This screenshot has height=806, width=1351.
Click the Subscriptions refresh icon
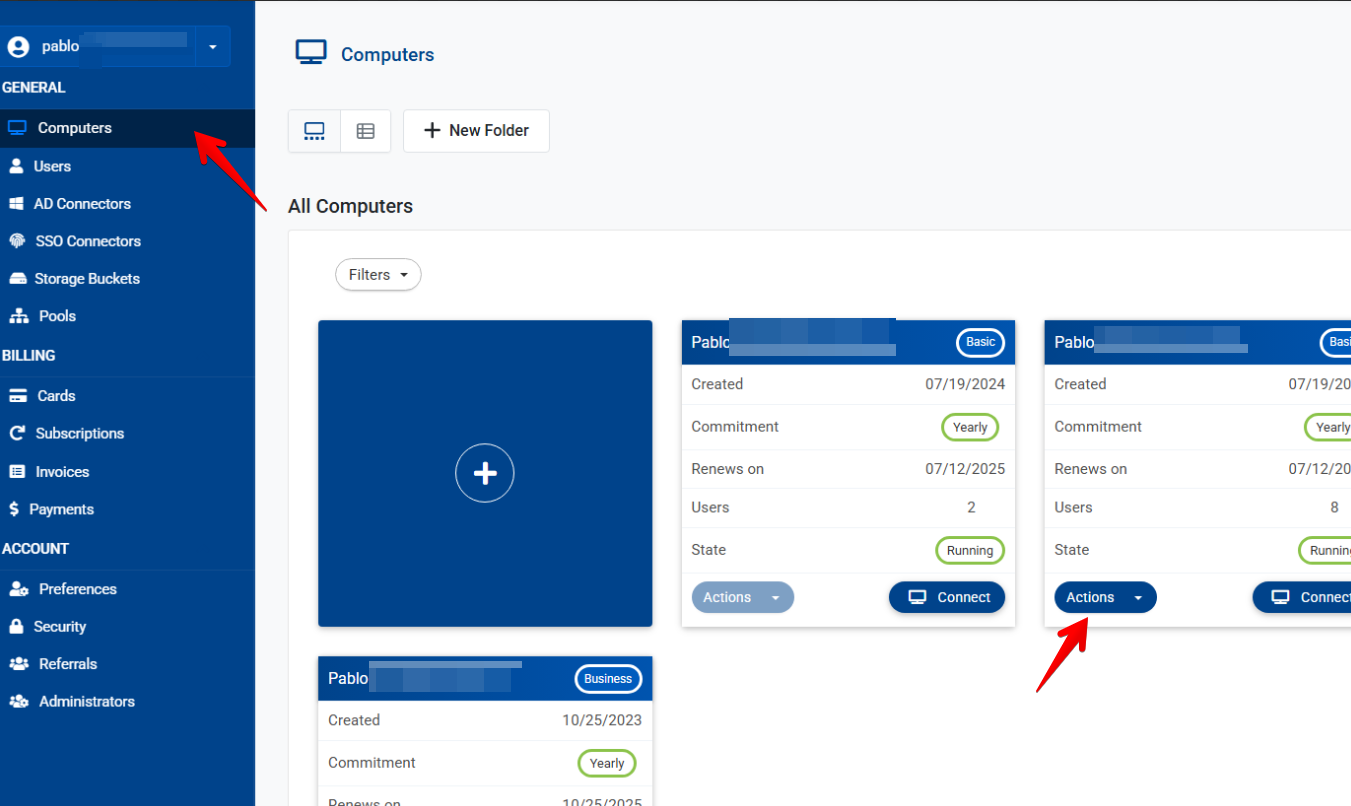tap(17, 434)
